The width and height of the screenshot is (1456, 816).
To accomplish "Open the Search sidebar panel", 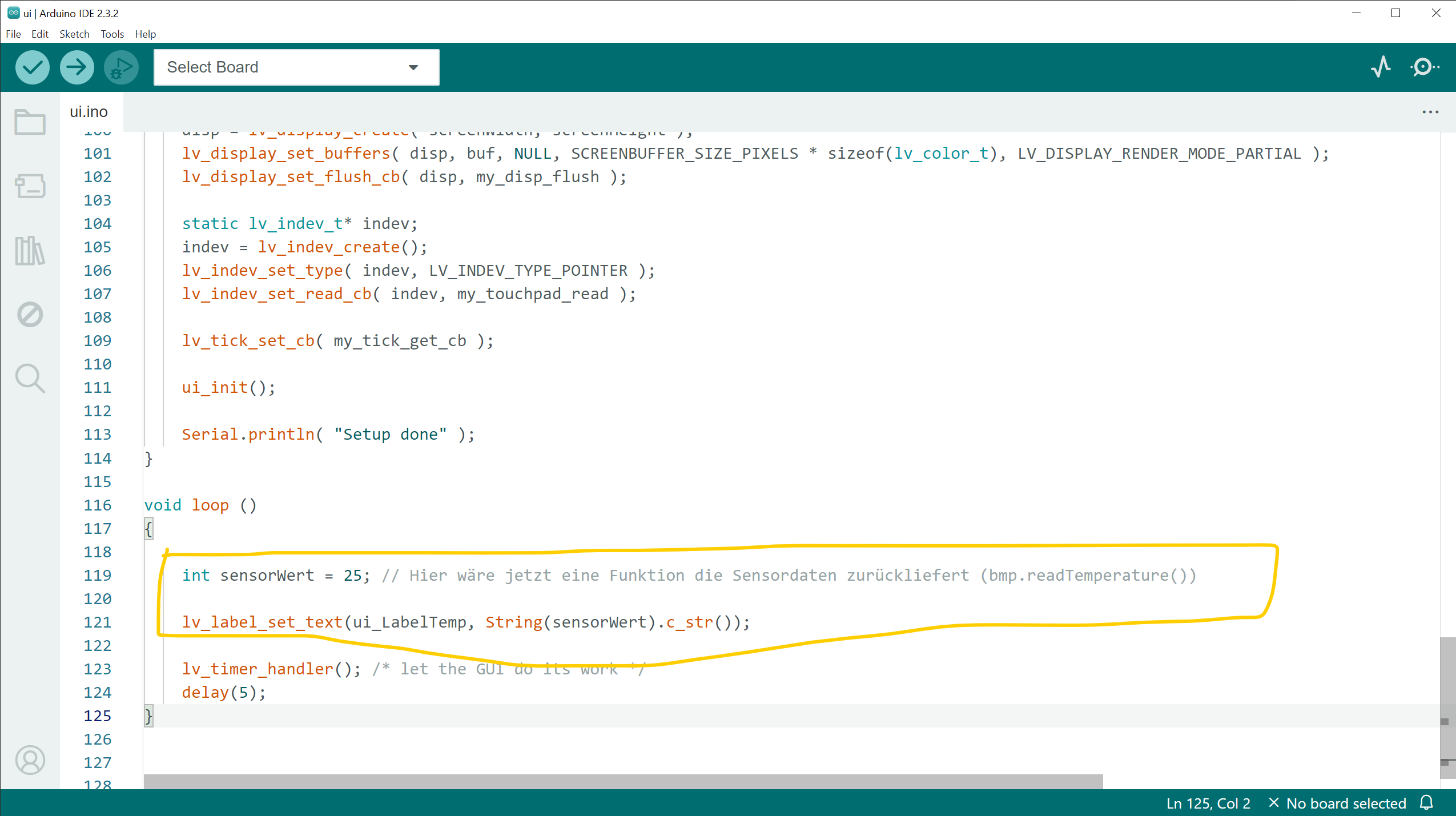I will coord(30,378).
